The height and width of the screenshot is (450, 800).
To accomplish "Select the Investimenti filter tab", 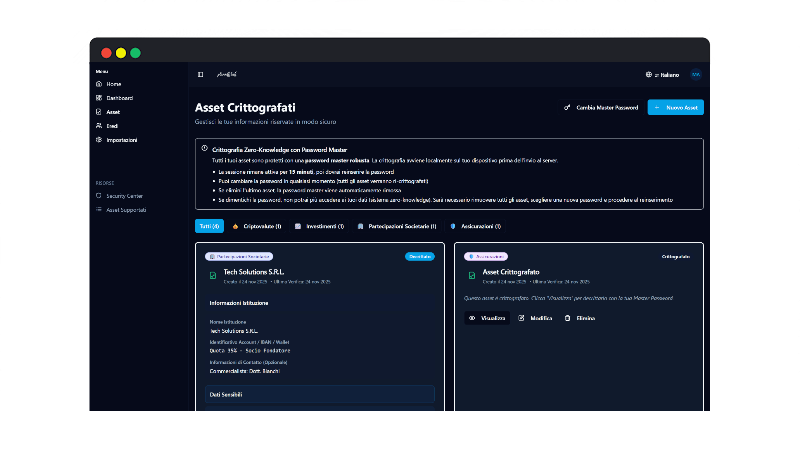I will coord(319,226).
